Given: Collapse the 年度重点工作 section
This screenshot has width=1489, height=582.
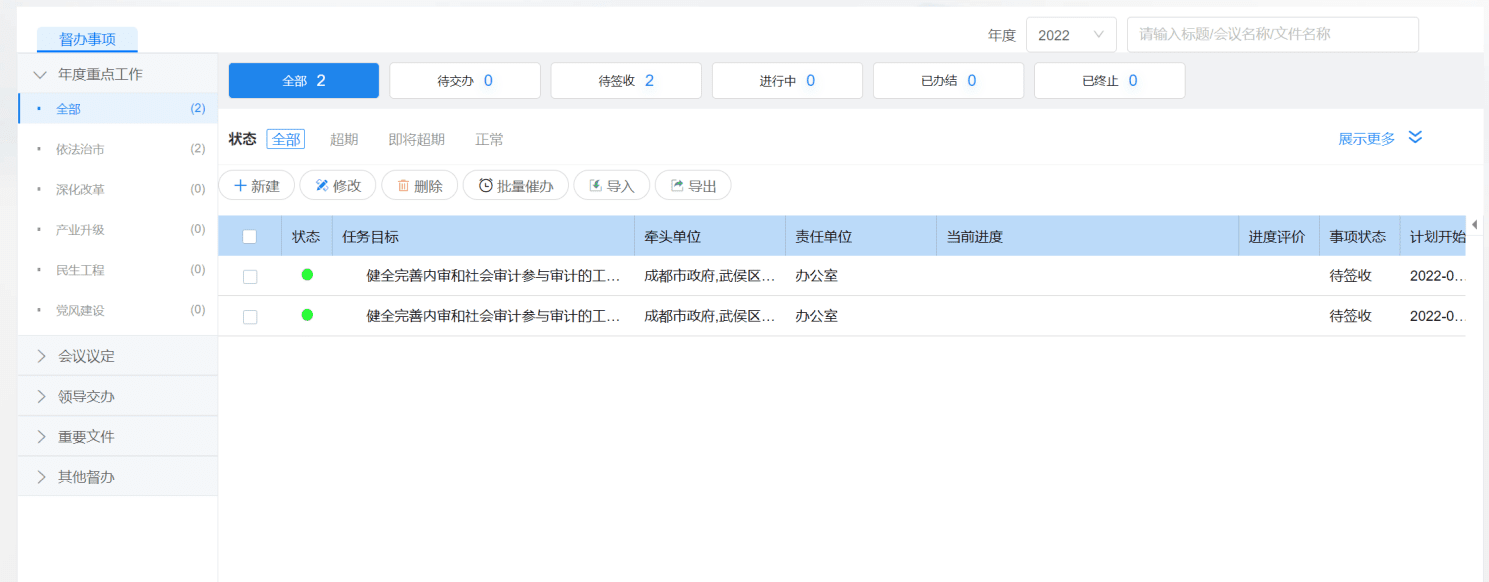Looking at the screenshot, I should coord(117,74).
